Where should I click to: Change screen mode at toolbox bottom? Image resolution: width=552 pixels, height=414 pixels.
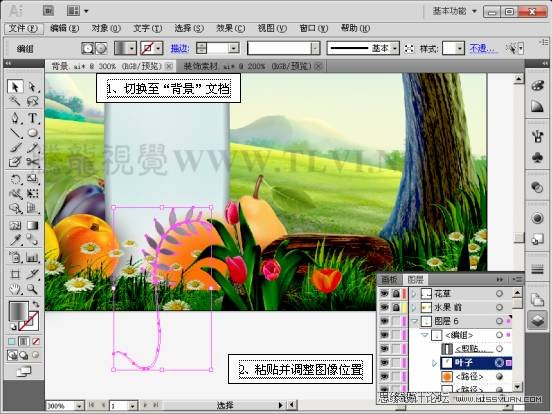point(24,371)
